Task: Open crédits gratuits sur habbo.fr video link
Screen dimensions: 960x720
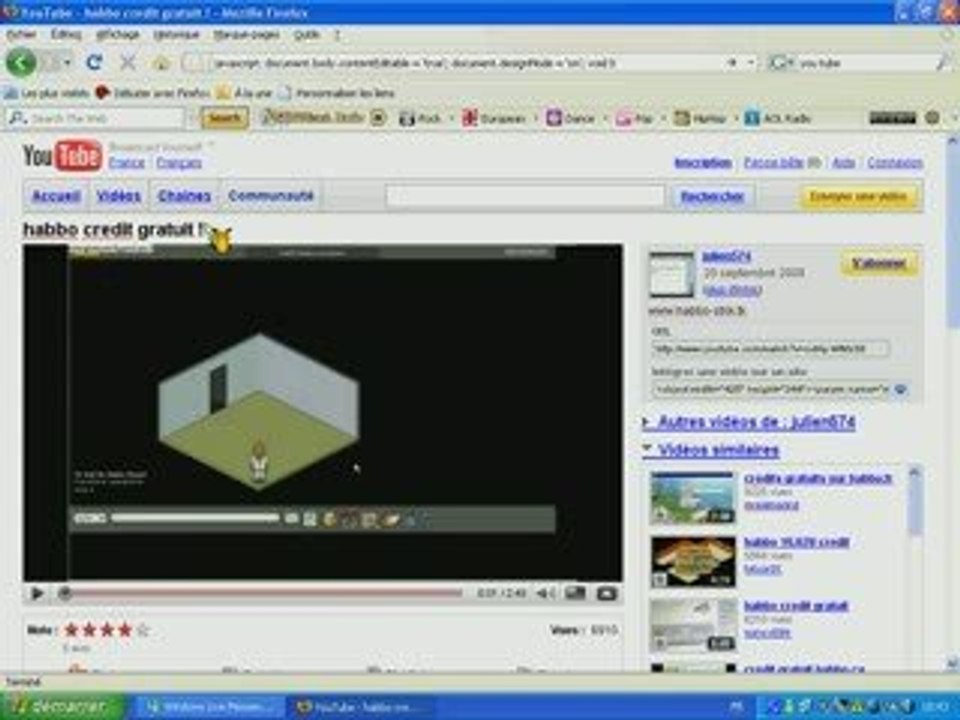Action: (x=818, y=478)
